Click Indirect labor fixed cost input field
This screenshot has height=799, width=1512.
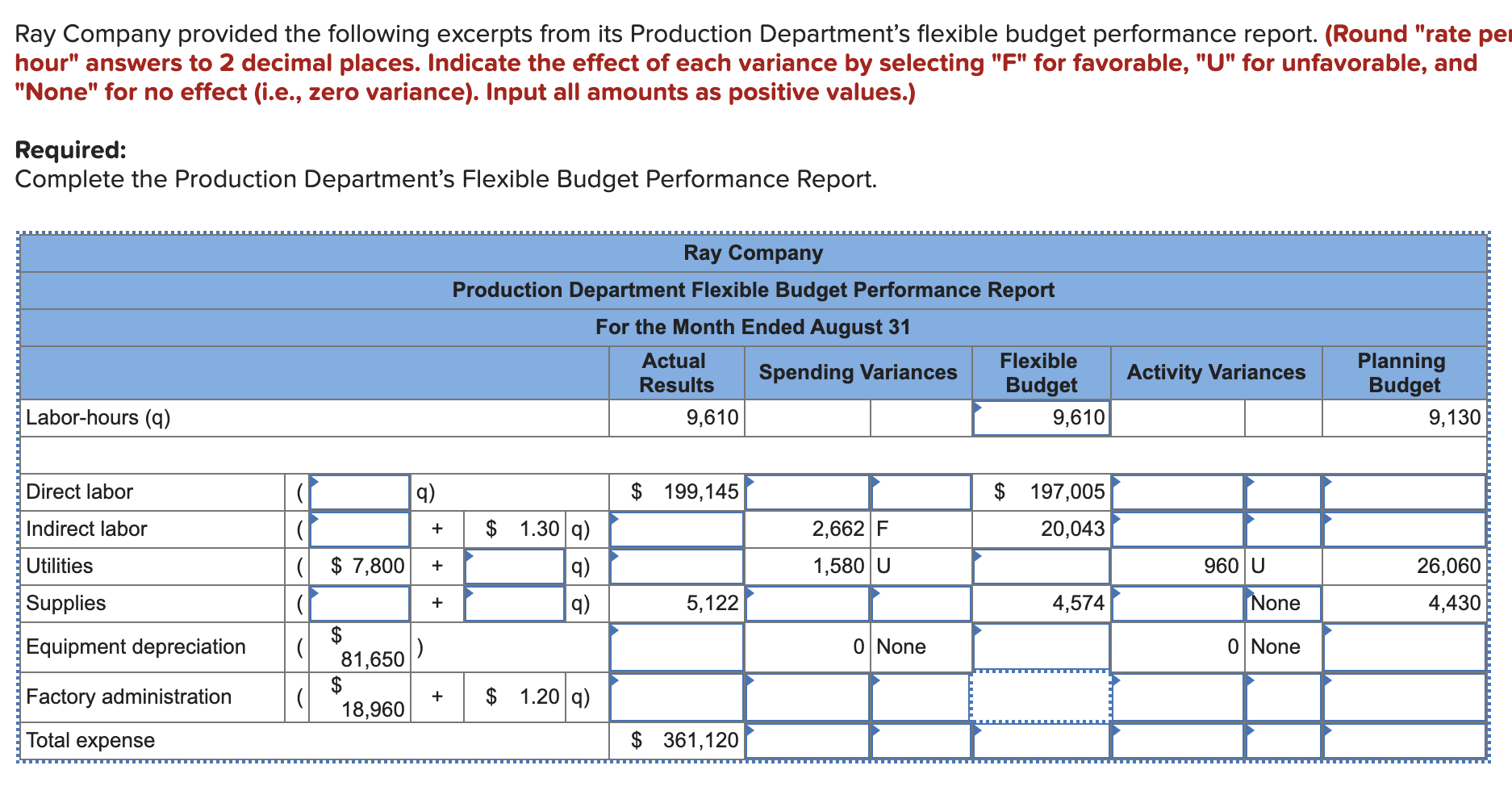(x=360, y=529)
